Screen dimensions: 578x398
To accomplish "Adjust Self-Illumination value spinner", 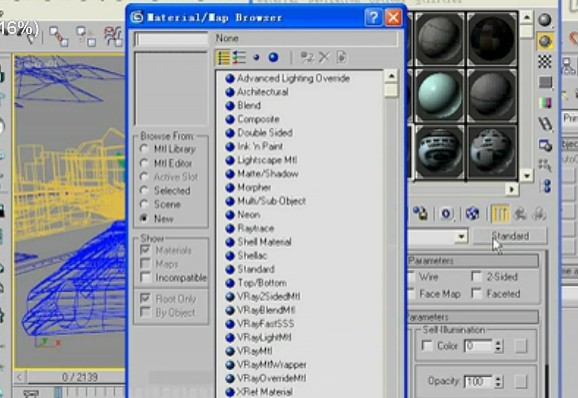I will coord(498,346).
